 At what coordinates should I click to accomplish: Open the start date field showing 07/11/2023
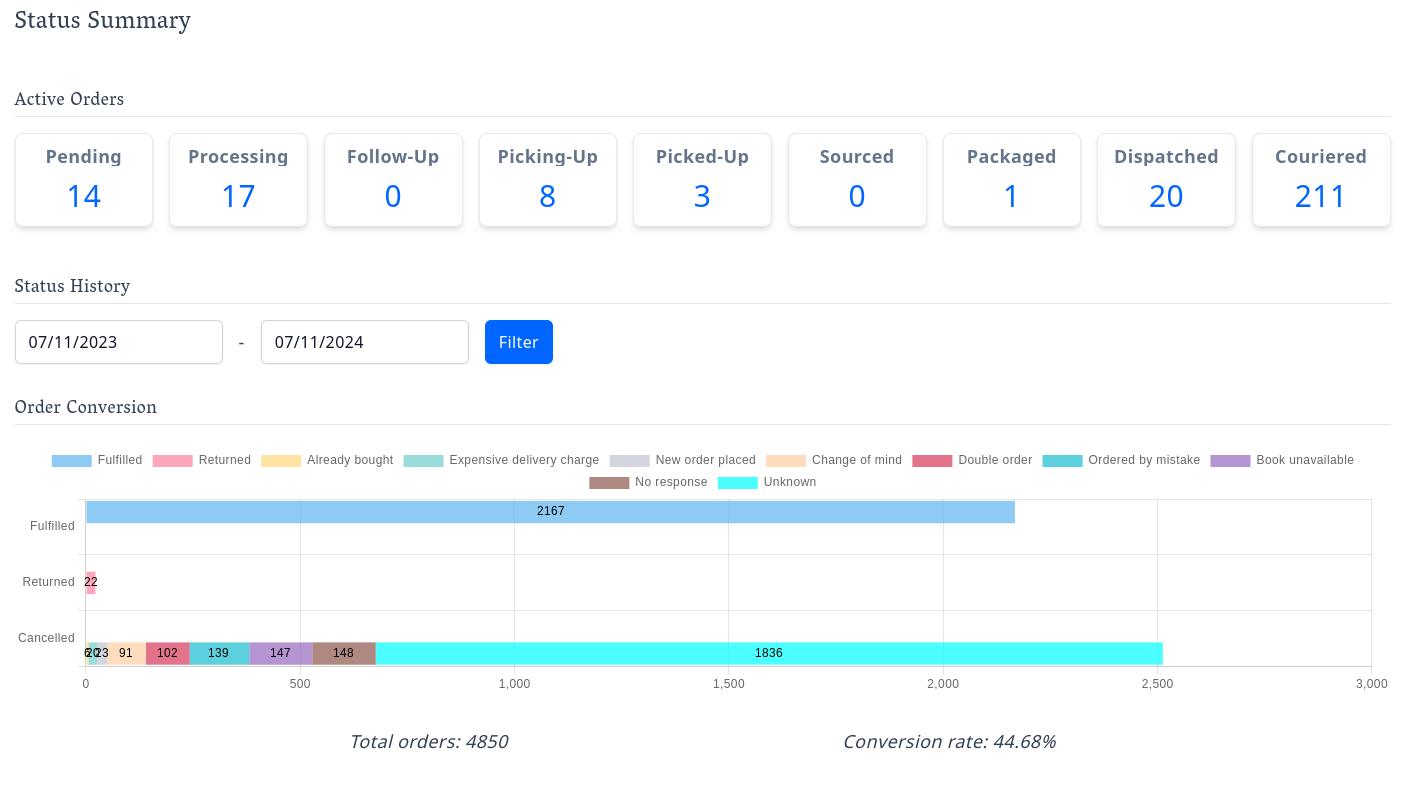[118, 341]
